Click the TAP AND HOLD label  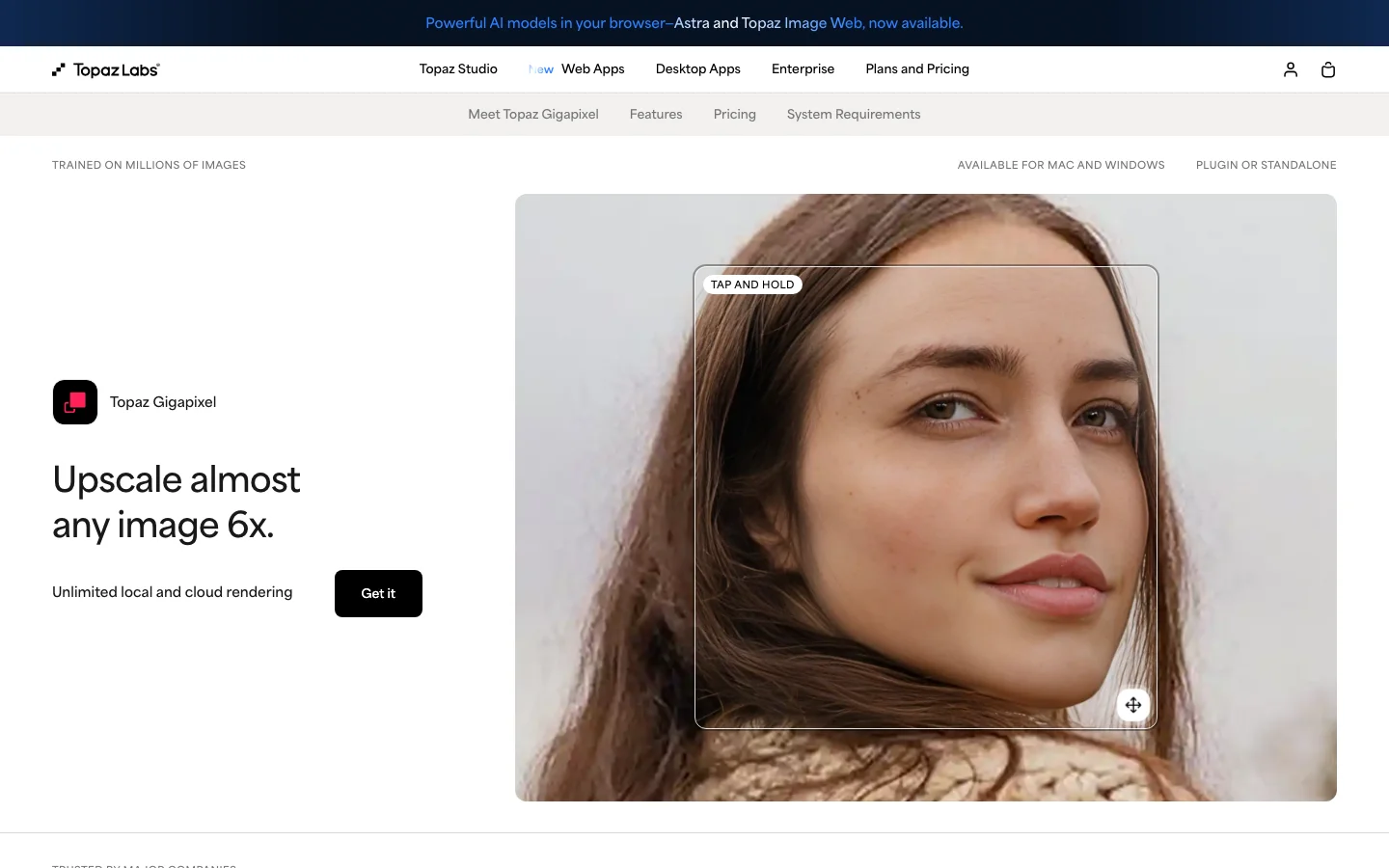[752, 285]
